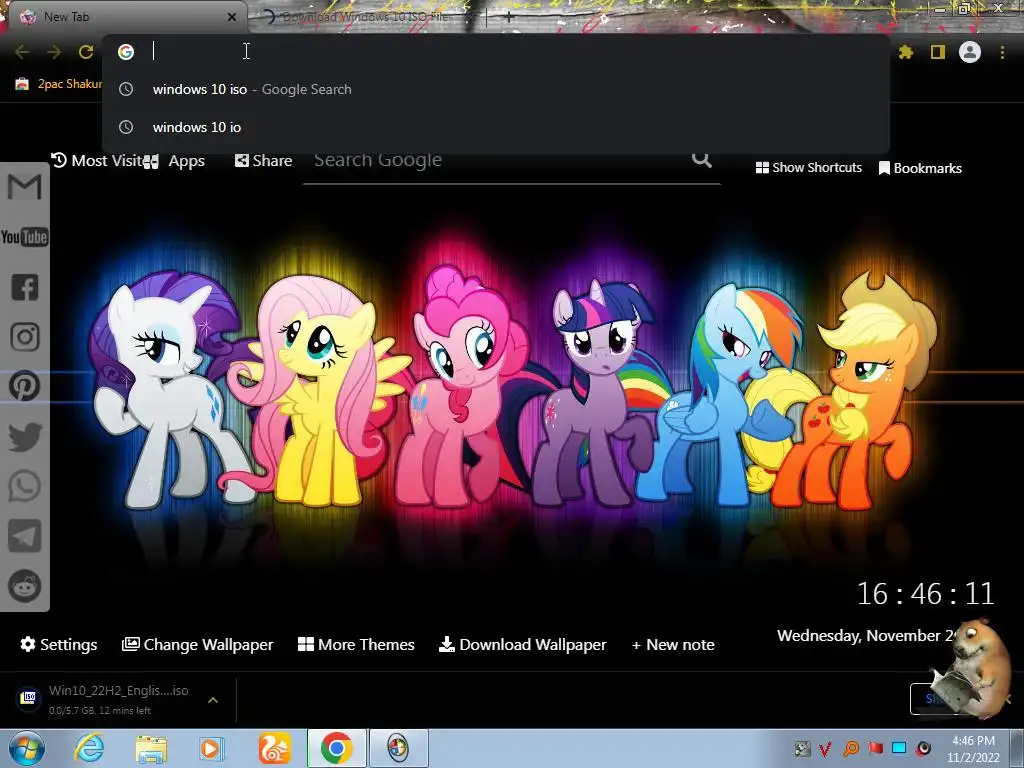Screen dimensions: 1024x768
Task: Click Download Wallpaper
Action: pyautogui.click(x=522, y=645)
